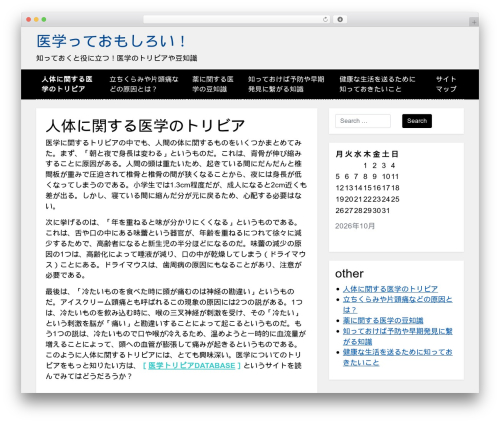Focus the Search text field
500x423 pixels.
363,121
